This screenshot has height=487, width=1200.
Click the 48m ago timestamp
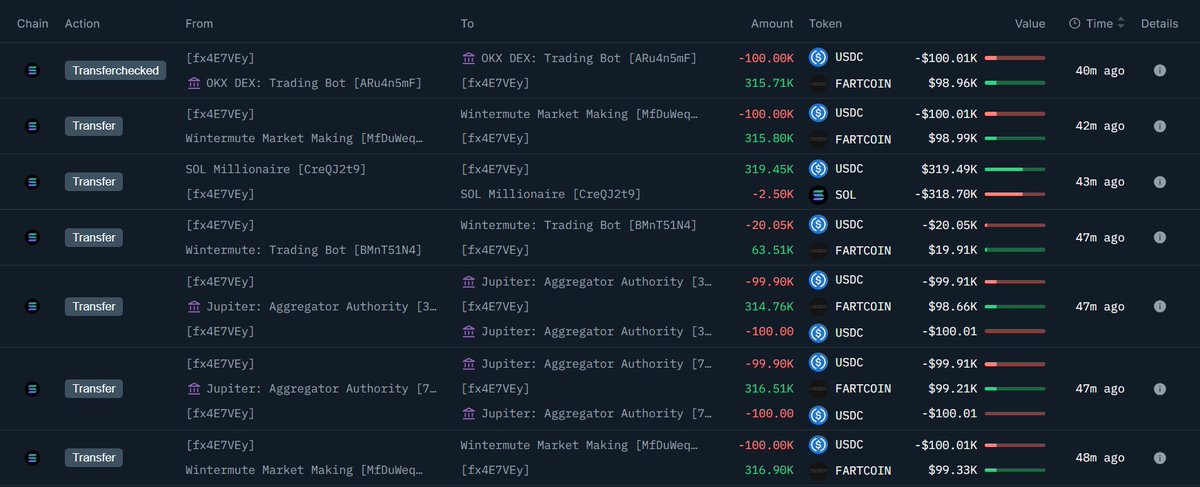point(1100,457)
